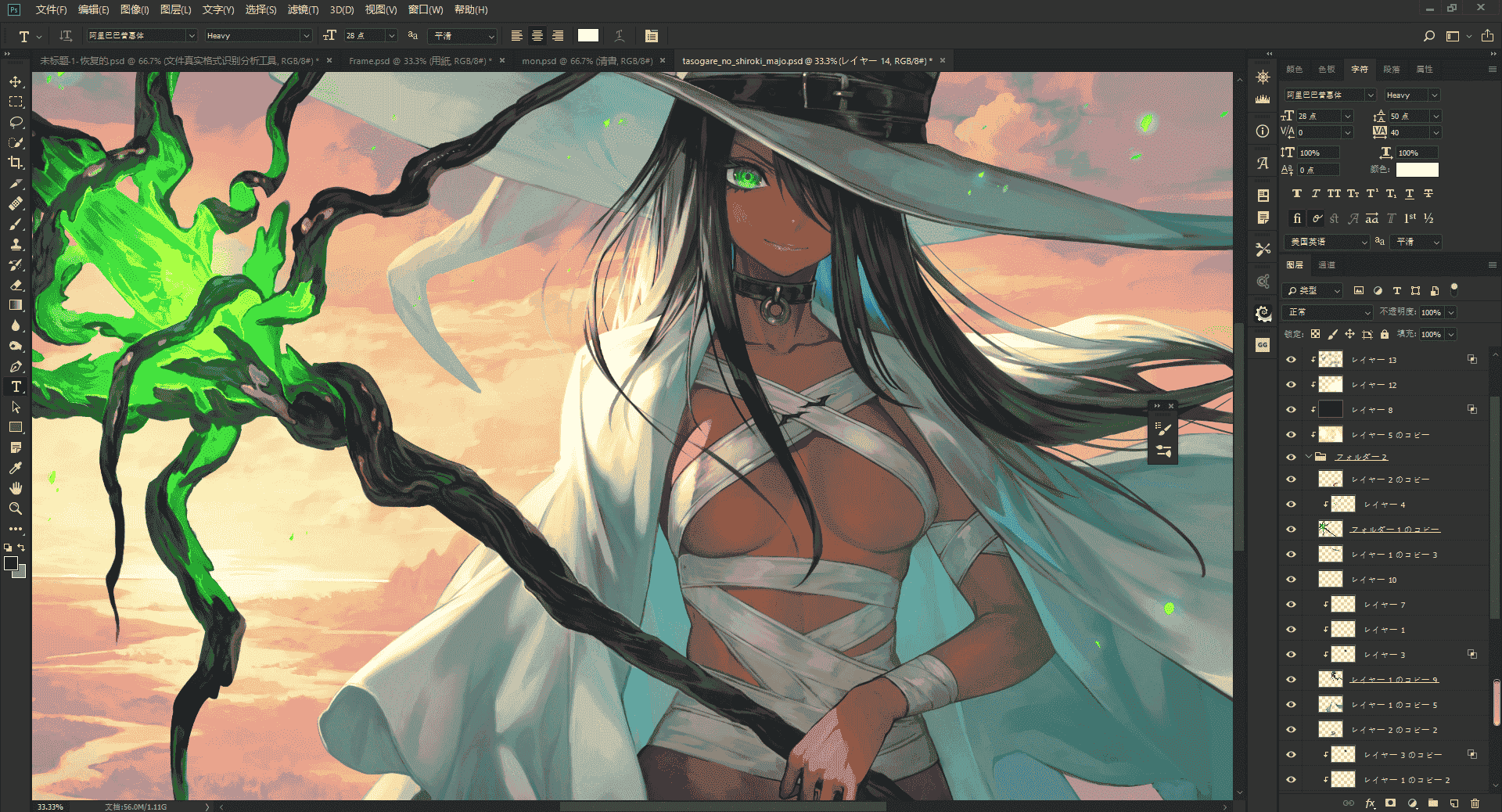Screen dimensions: 1502x812
Task: Toggle faux bold text style
Action: pos(1297,194)
